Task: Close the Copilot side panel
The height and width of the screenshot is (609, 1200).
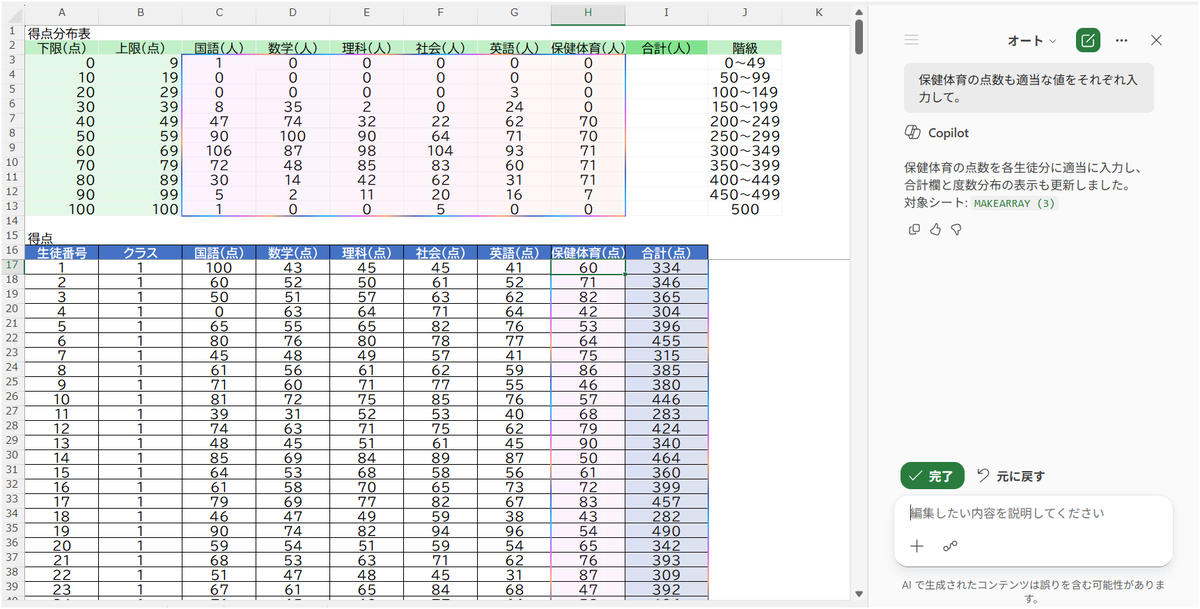Action: pos(1156,40)
